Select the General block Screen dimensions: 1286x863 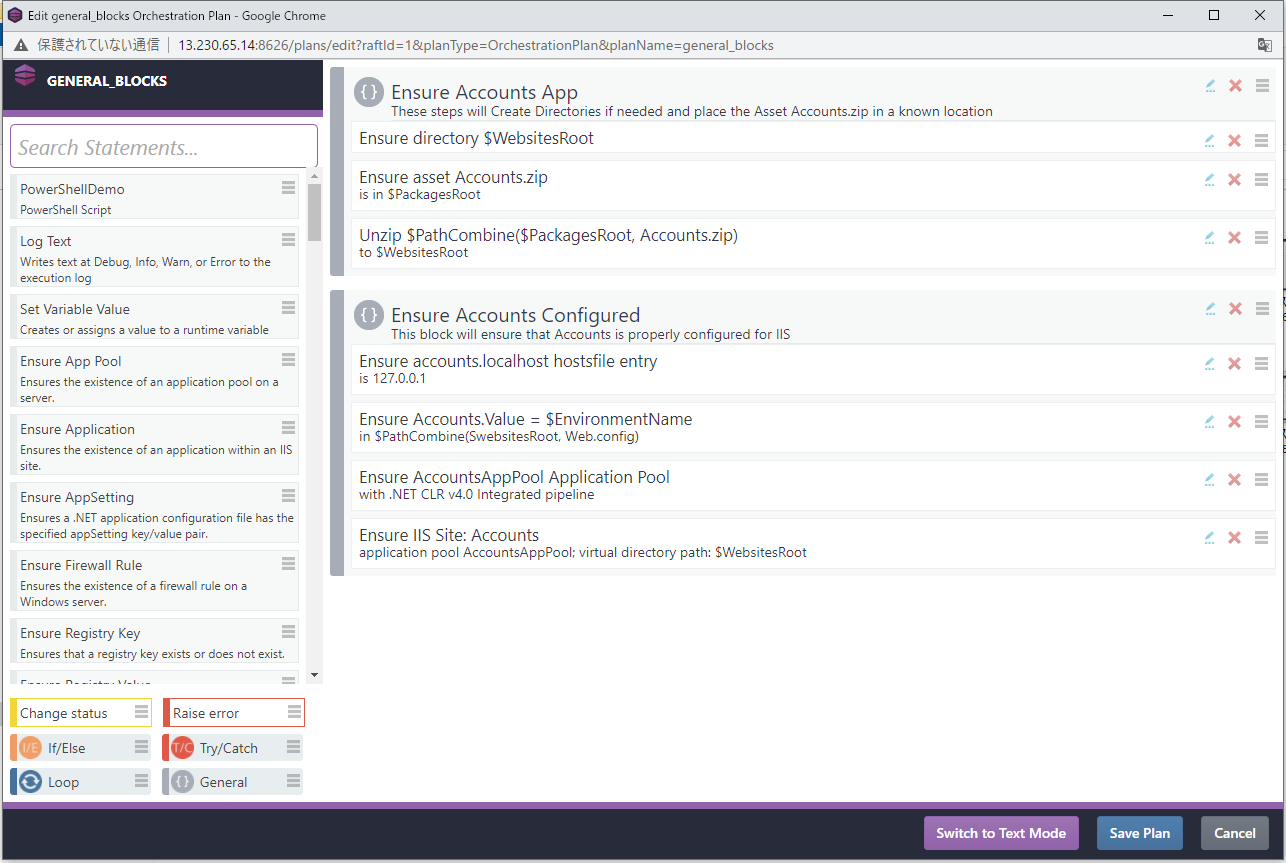[x=233, y=782]
